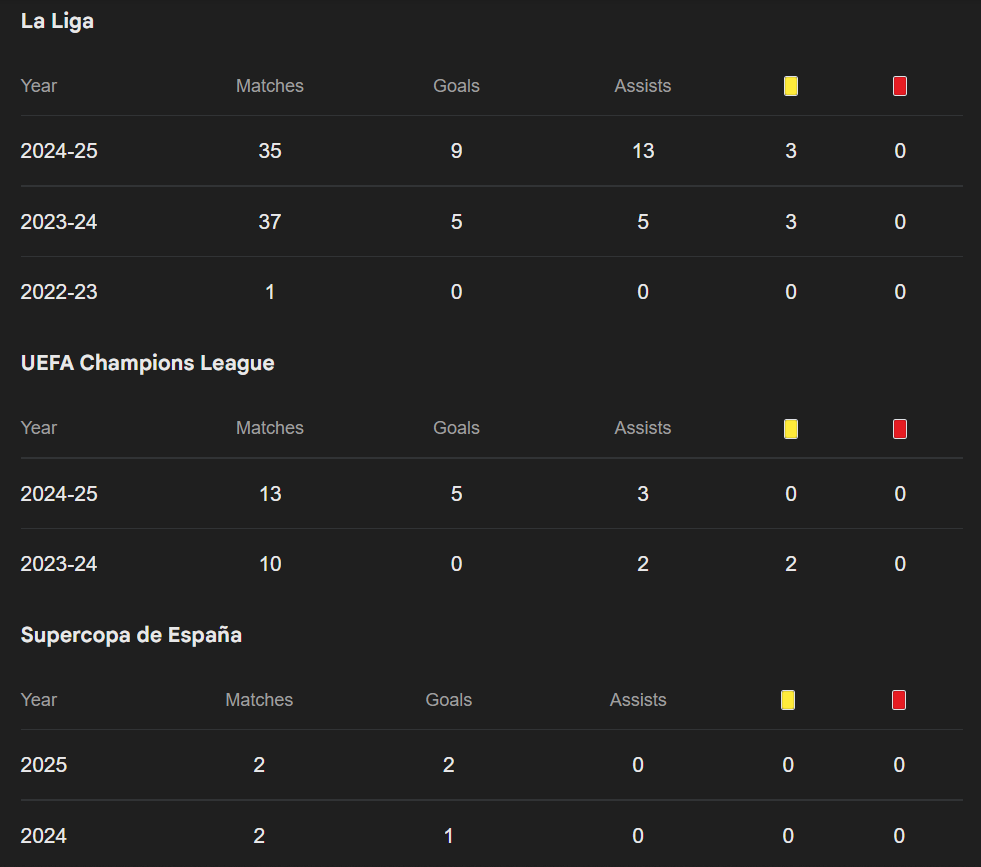
Task: Select the 2024 Supercopa year label
Action: [44, 836]
